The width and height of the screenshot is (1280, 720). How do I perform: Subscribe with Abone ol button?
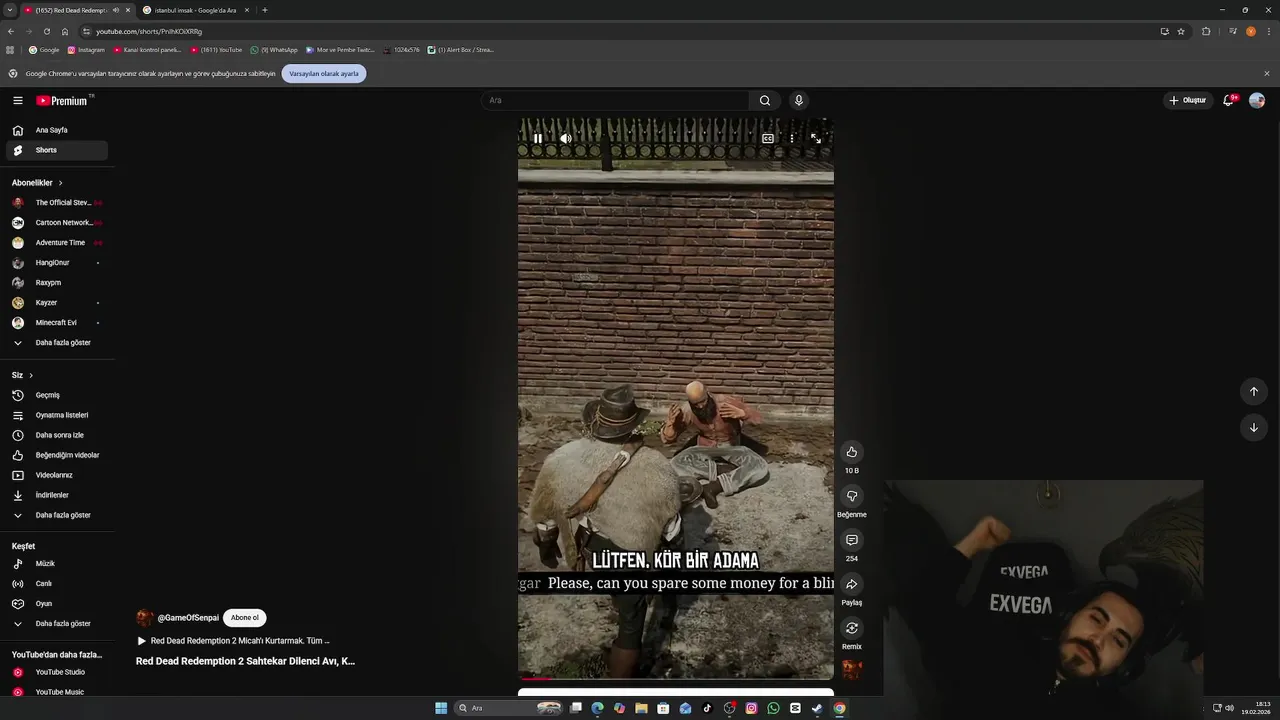(x=245, y=618)
